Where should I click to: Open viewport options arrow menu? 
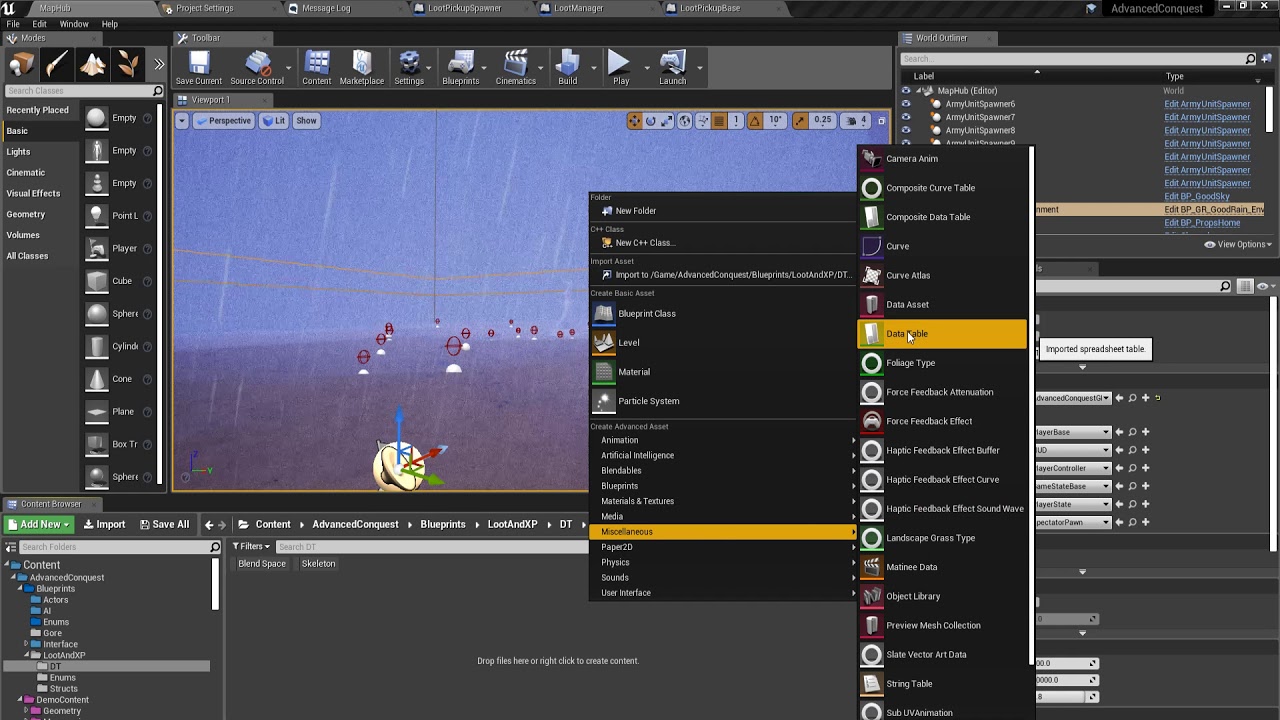[x=181, y=121]
